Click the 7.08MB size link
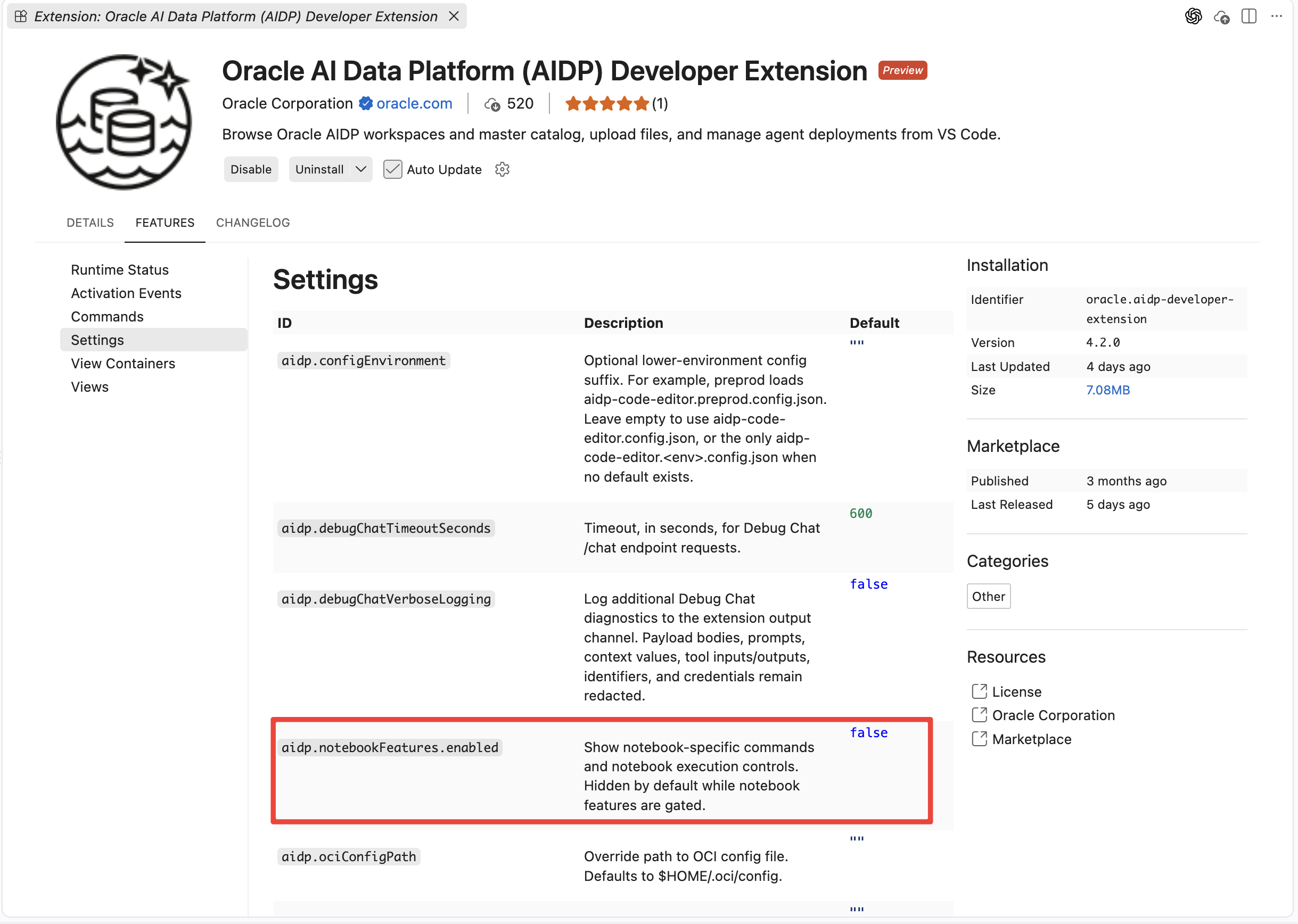Viewport: 1298px width, 924px height. (1107, 390)
